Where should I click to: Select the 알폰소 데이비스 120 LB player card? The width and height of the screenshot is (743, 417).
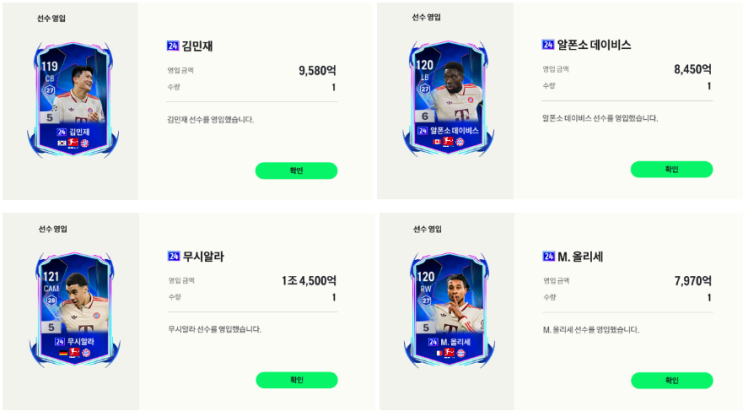click(x=448, y=98)
